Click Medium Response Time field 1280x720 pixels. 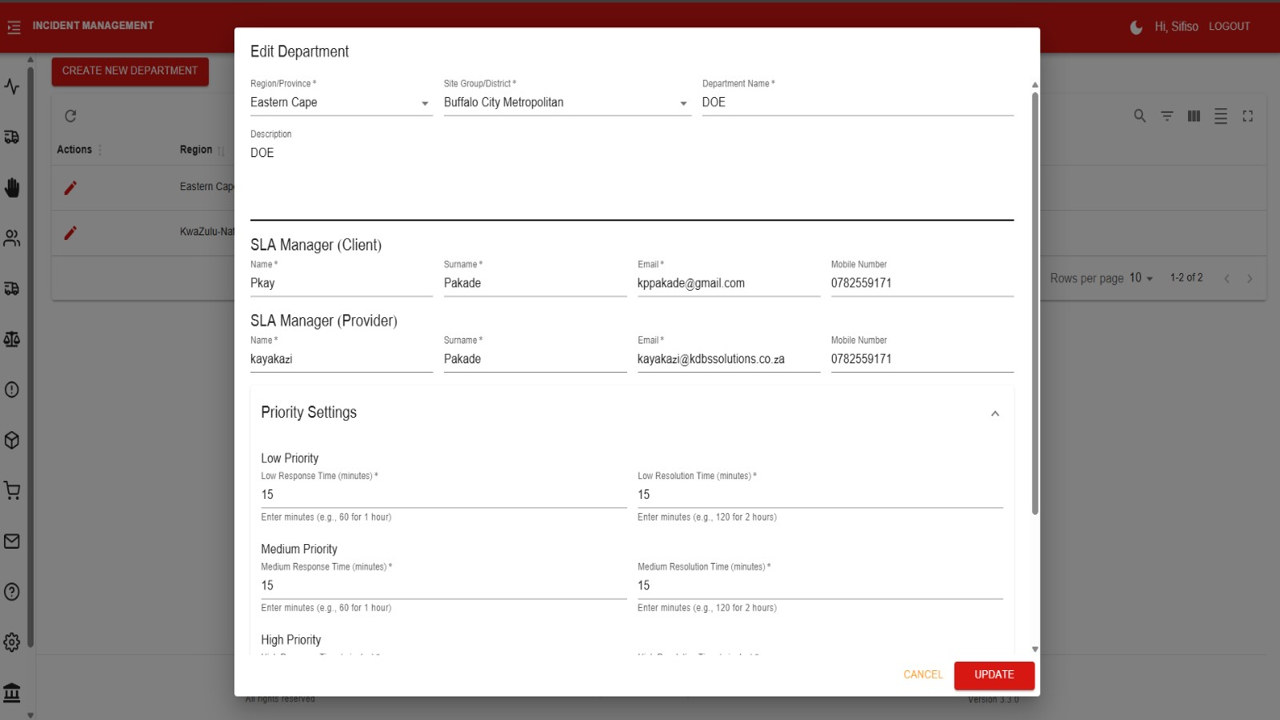[444, 585]
